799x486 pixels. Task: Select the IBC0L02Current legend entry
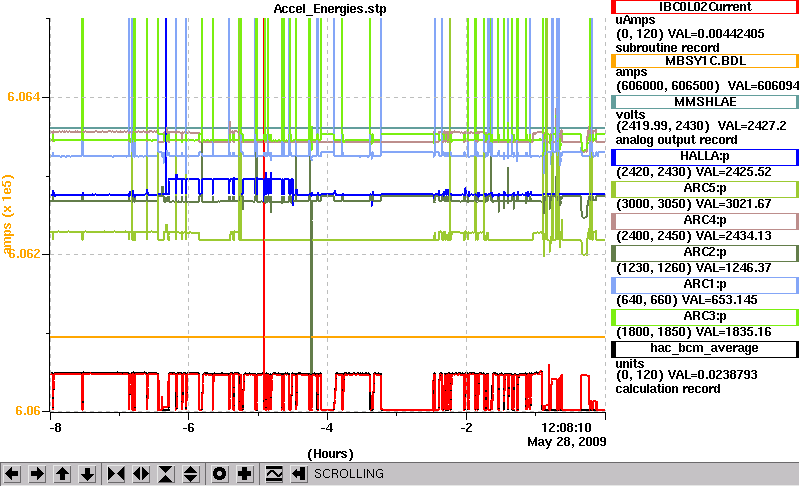[x=705, y=7]
